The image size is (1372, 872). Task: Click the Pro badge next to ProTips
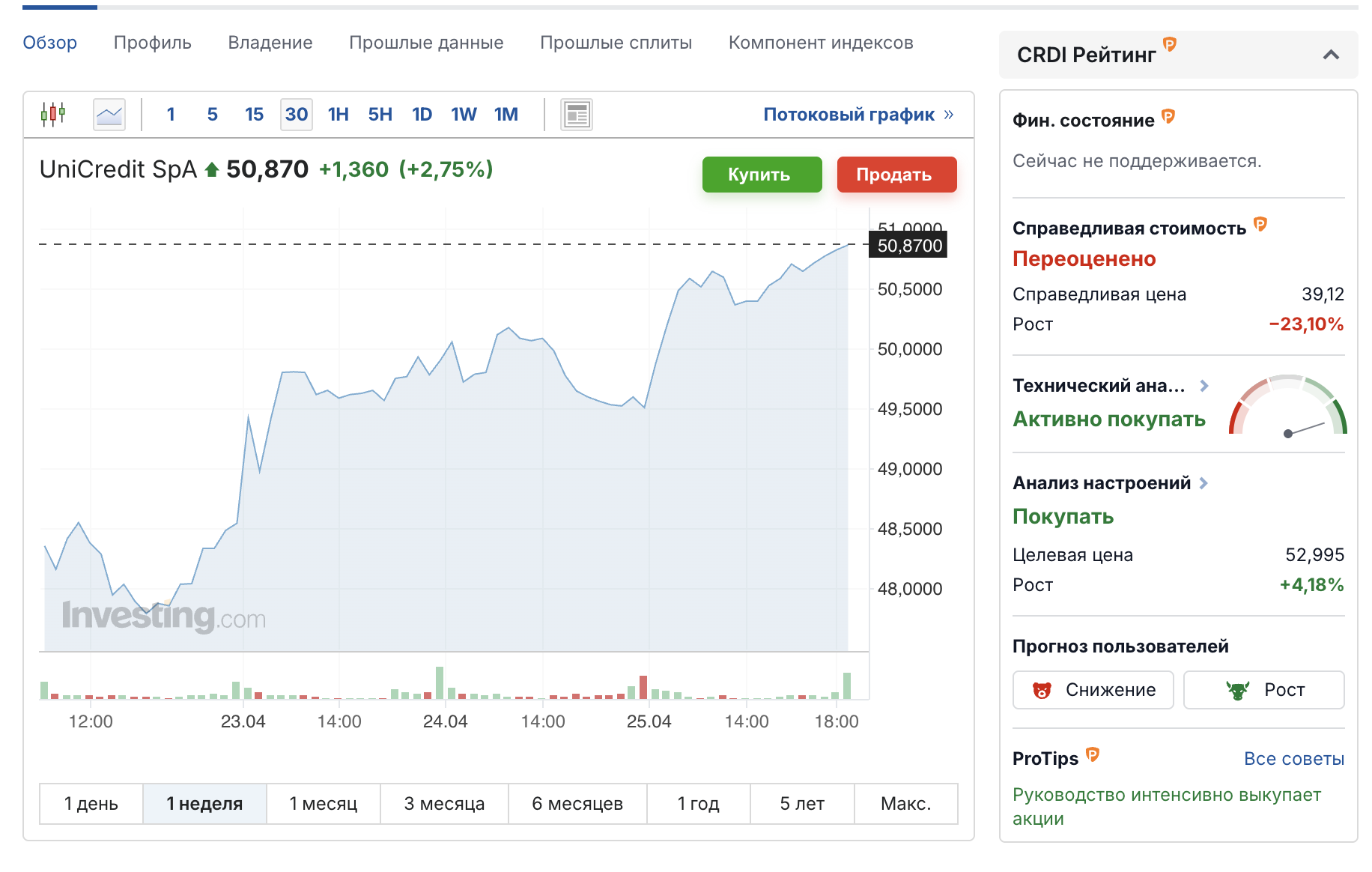pos(1093,755)
